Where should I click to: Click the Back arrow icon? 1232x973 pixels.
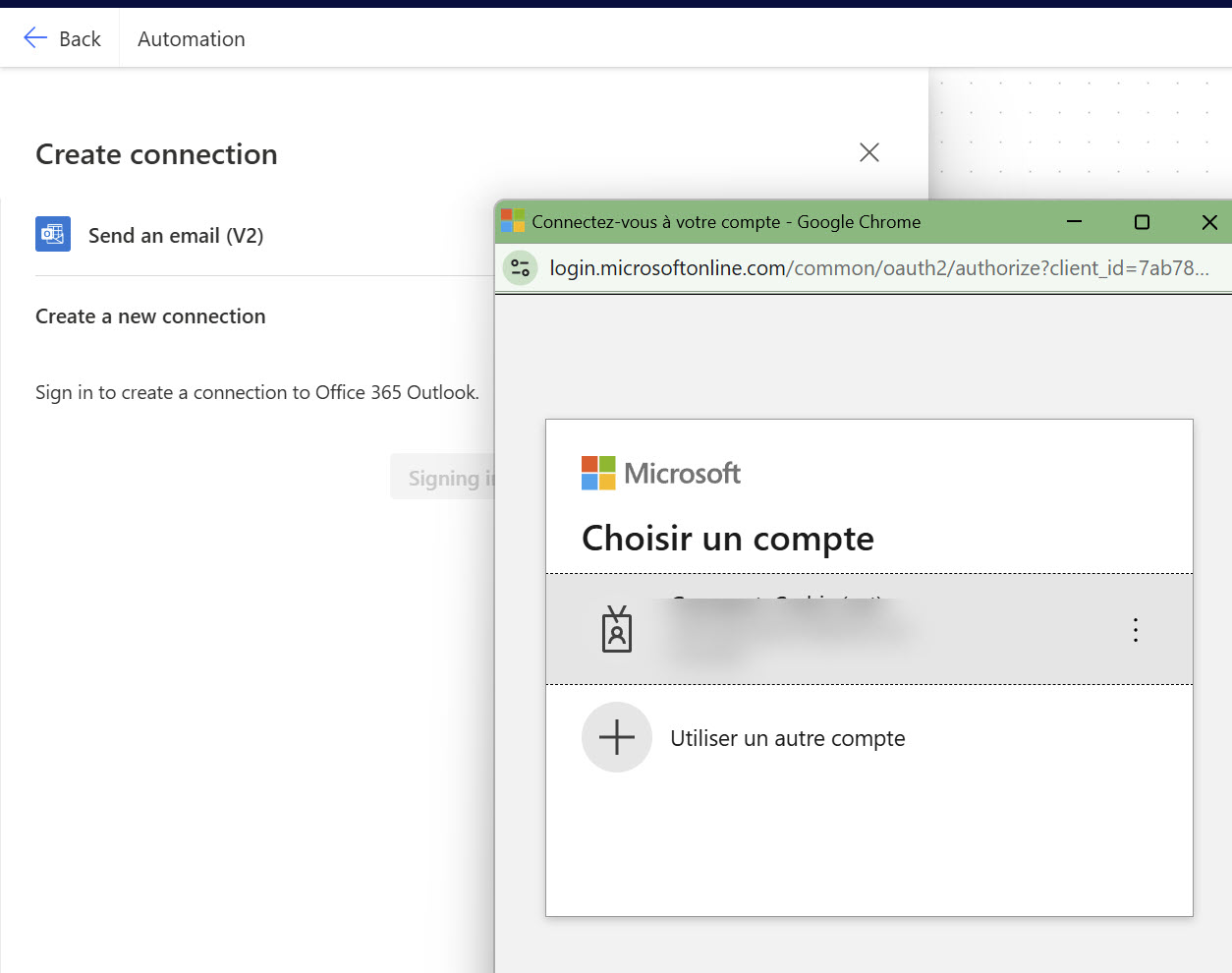[x=35, y=38]
